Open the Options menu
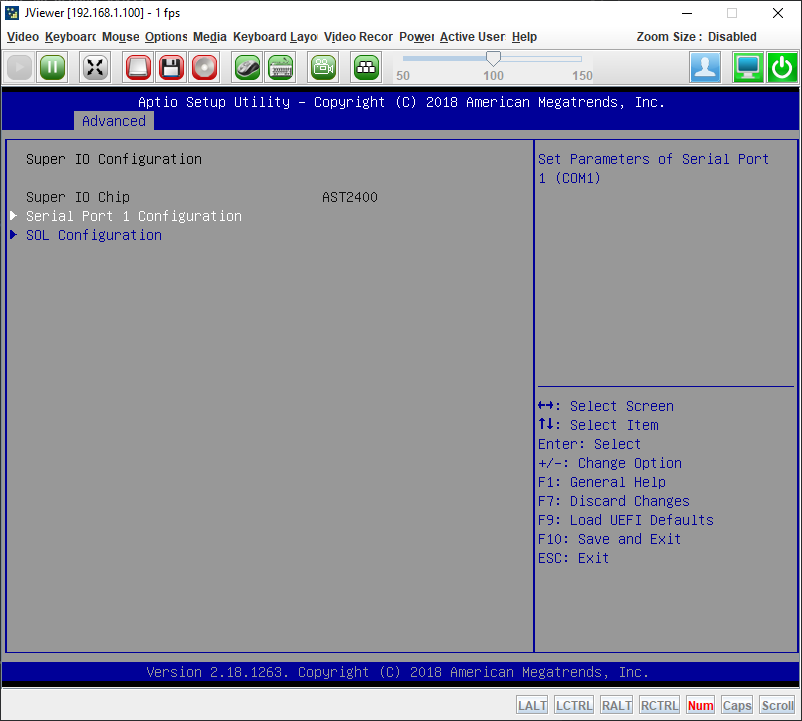Viewport: 802px width, 721px height. (x=166, y=37)
